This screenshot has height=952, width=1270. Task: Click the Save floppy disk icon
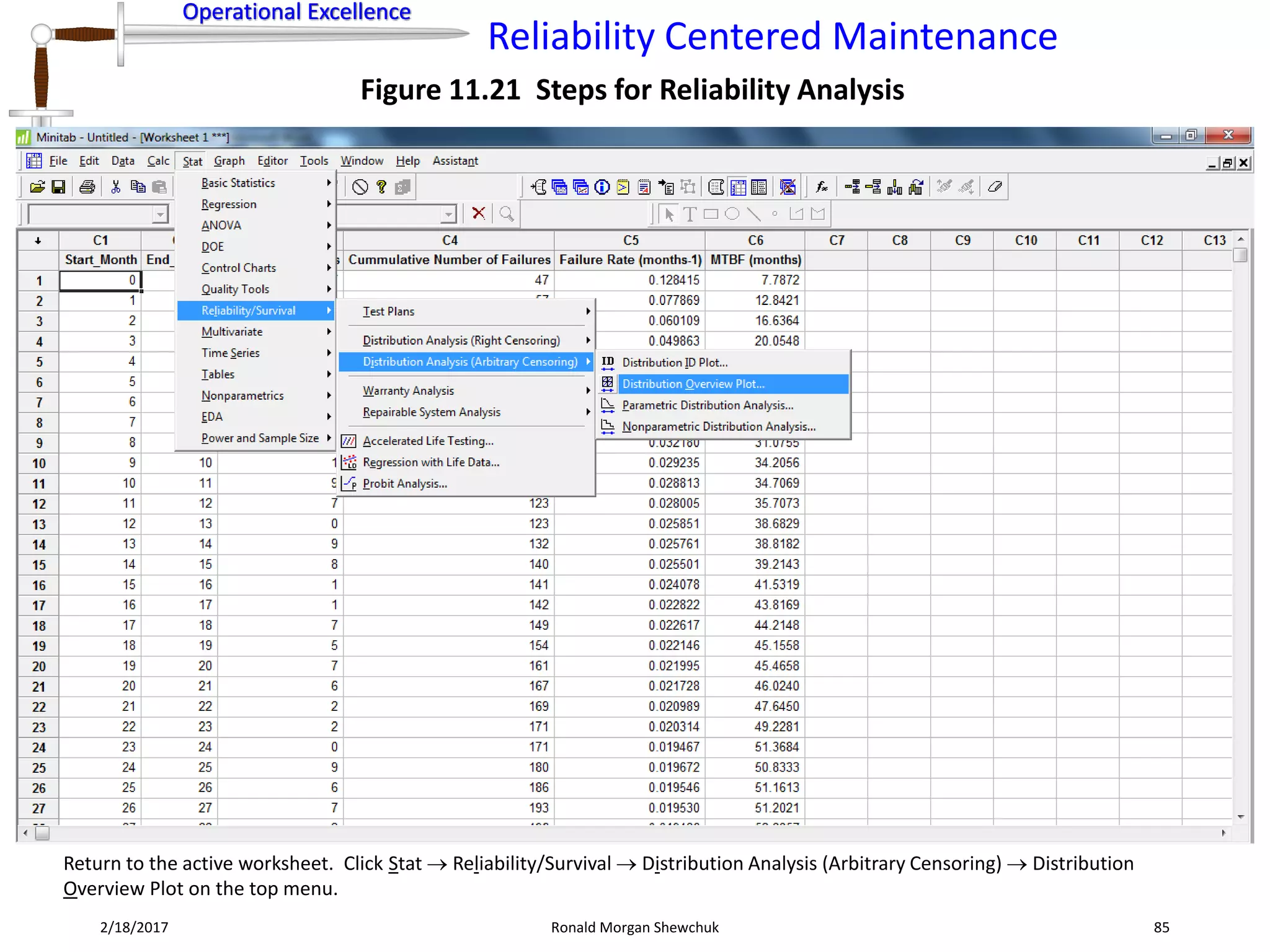click(58, 187)
